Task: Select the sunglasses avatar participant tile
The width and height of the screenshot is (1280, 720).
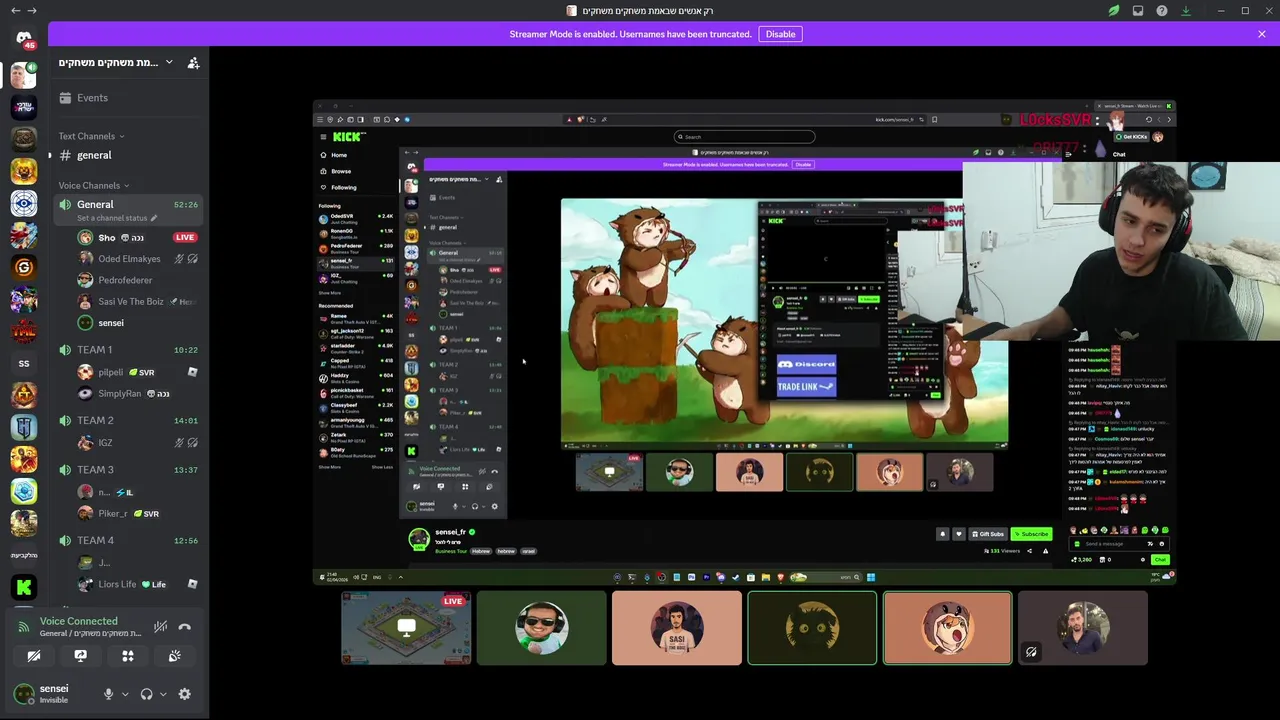Action: tap(542, 628)
